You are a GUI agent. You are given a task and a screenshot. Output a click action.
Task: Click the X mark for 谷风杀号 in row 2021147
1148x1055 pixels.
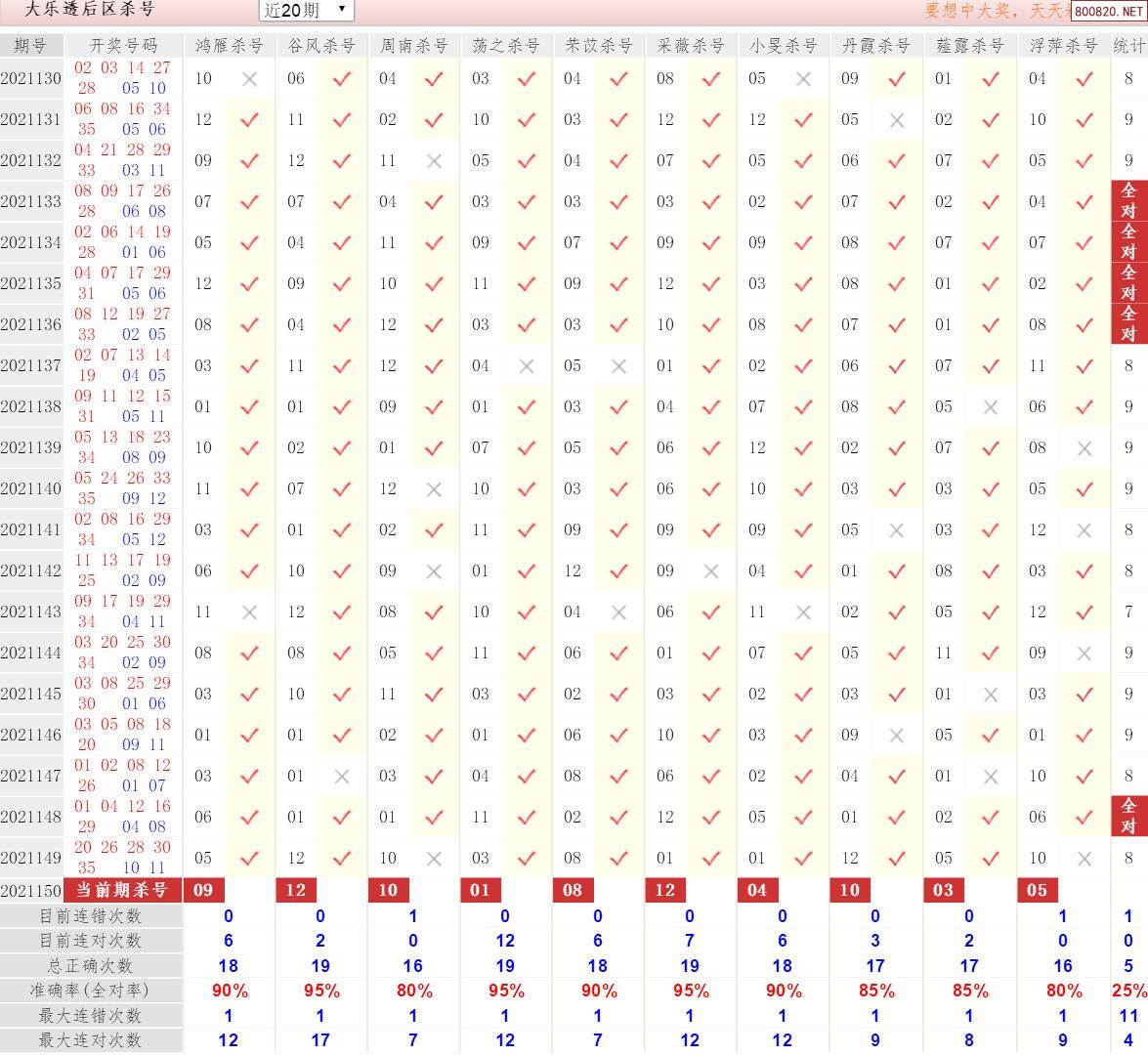pyautogui.click(x=342, y=776)
